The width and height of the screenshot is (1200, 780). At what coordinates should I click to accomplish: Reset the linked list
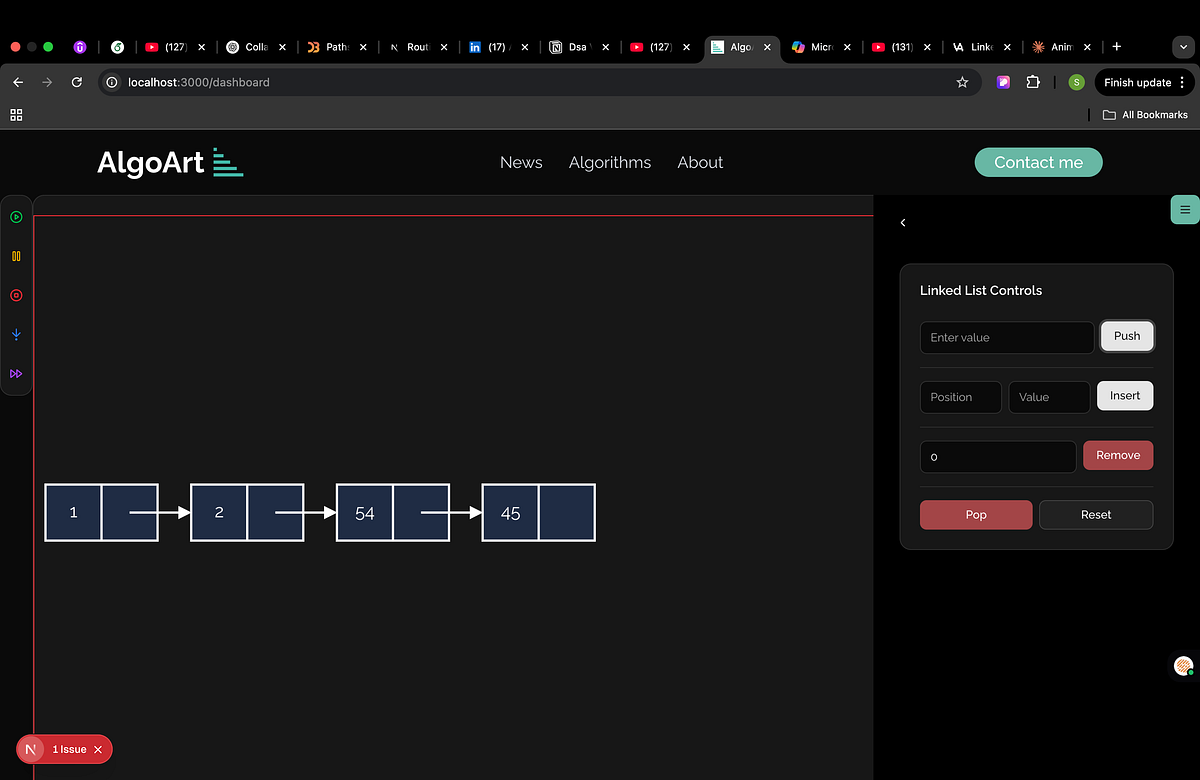[x=1096, y=514]
